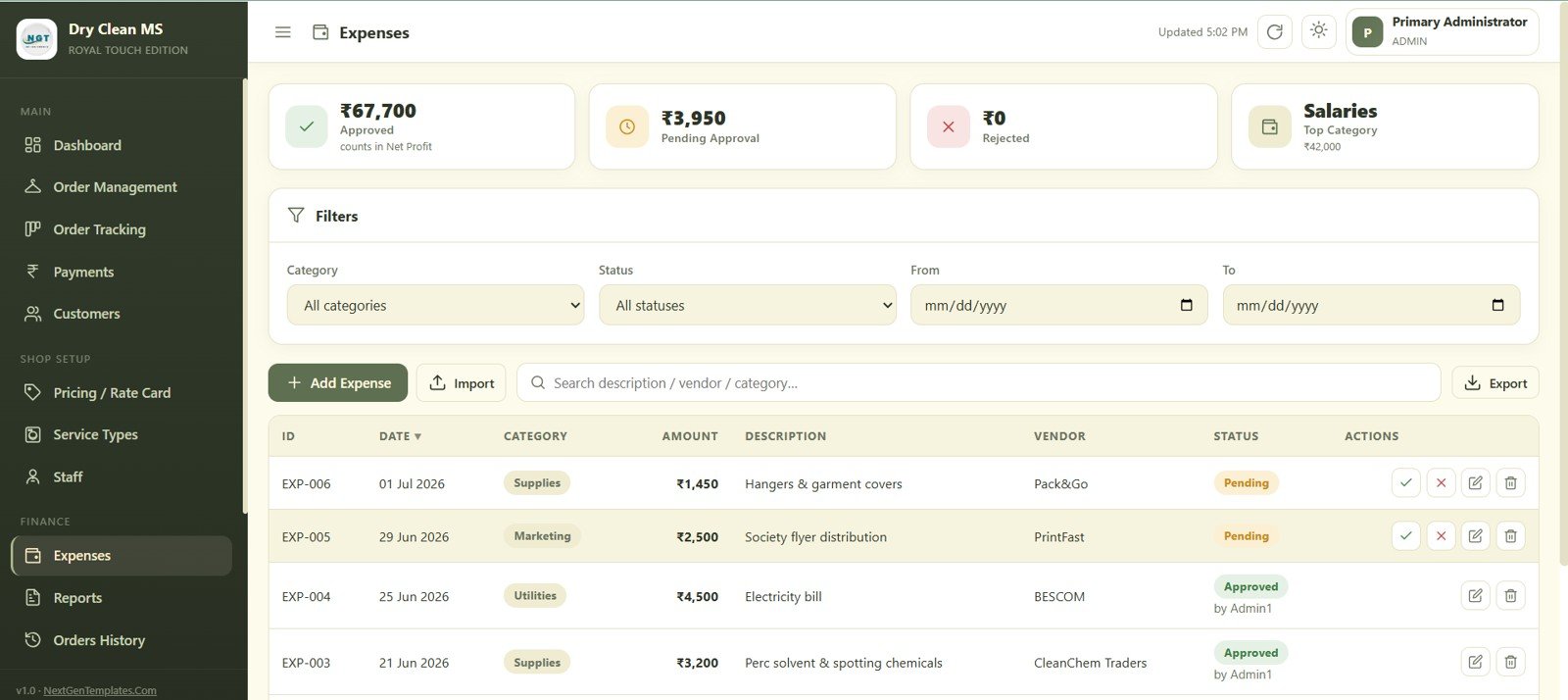
Task: Open Reports in the Finance section
Action: [x=122, y=598]
